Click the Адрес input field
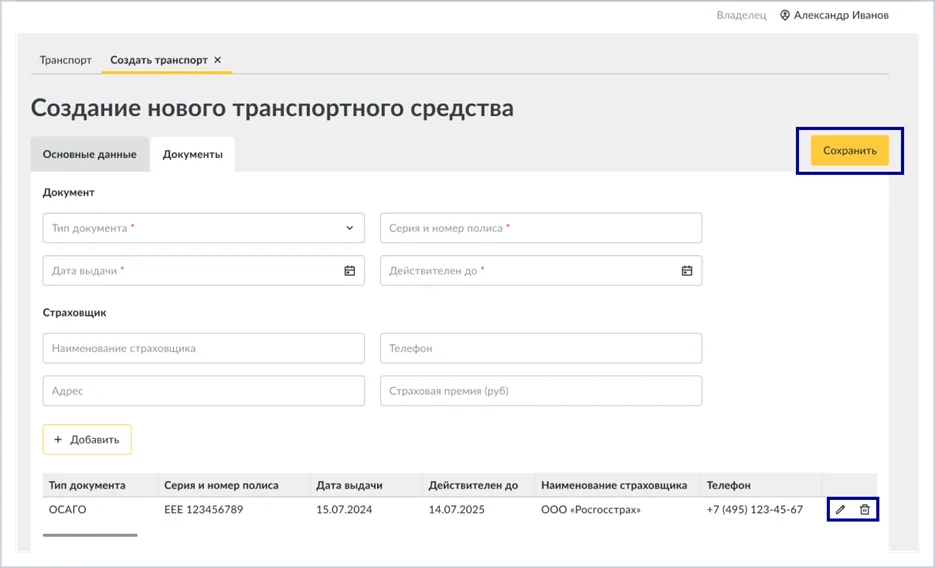The image size is (935, 568). pos(203,391)
